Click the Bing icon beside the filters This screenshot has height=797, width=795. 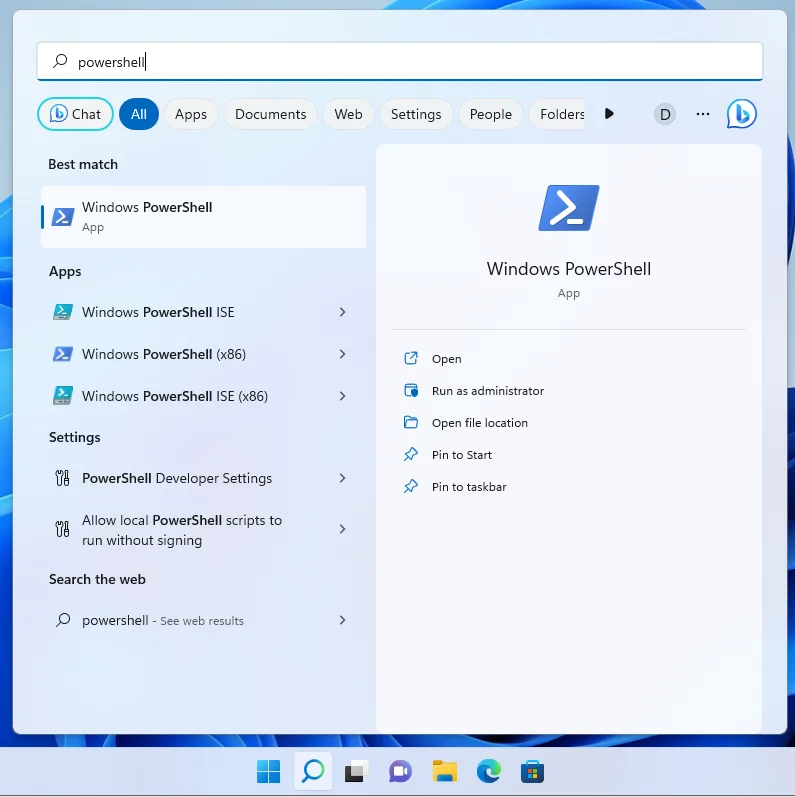741,114
